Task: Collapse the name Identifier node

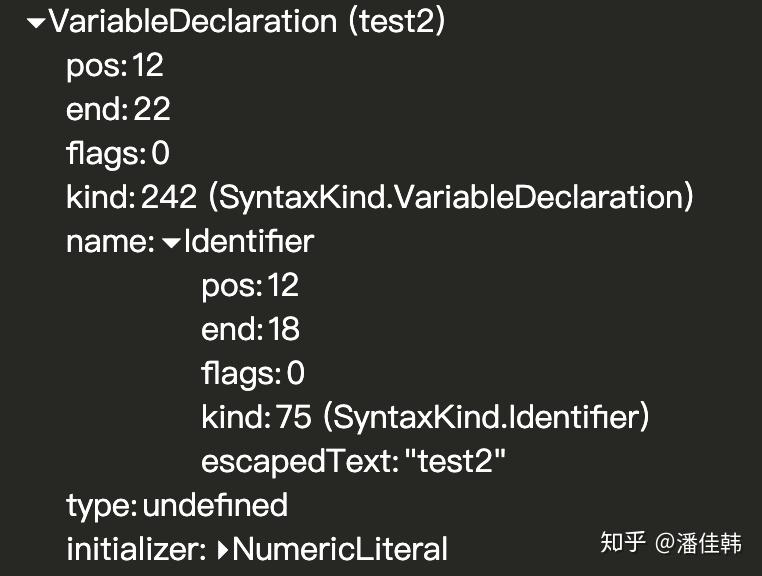Action: pos(171,242)
